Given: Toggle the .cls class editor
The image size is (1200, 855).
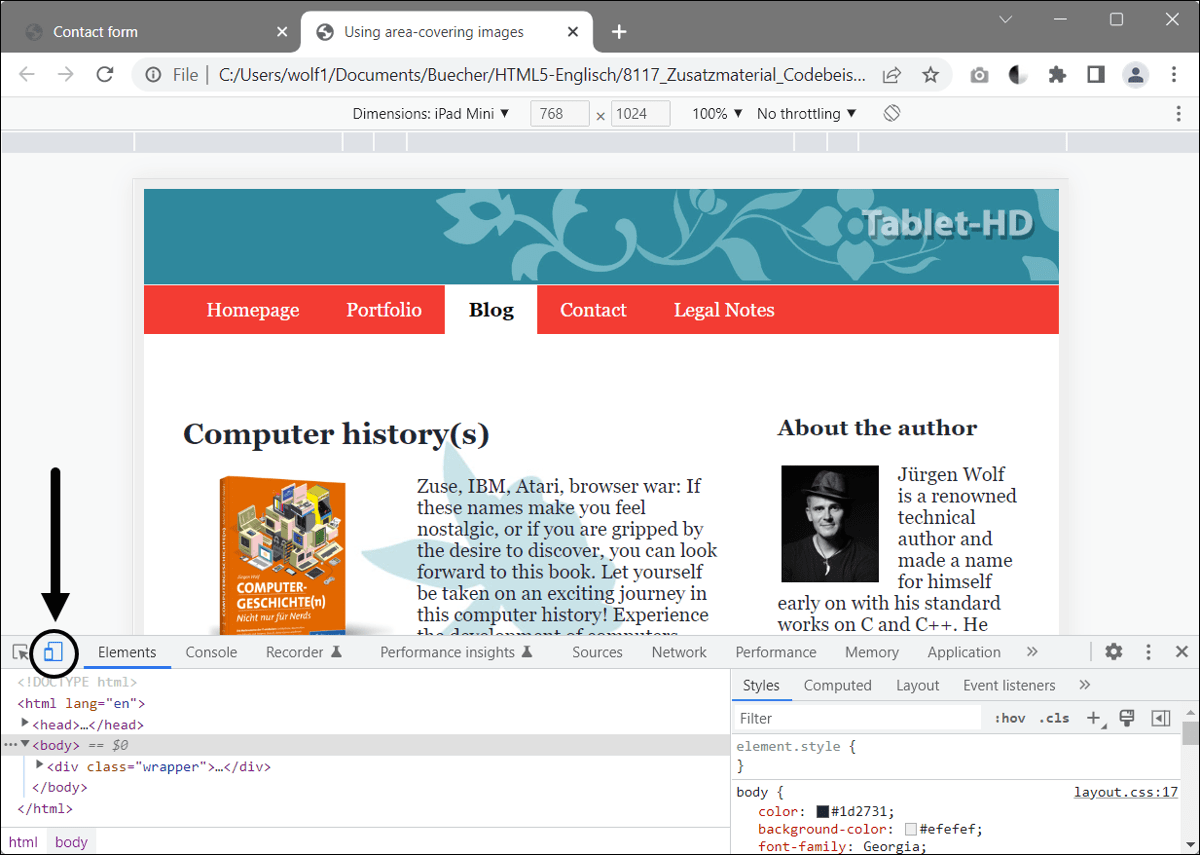Looking at the screenshot, I should 1053,717.
